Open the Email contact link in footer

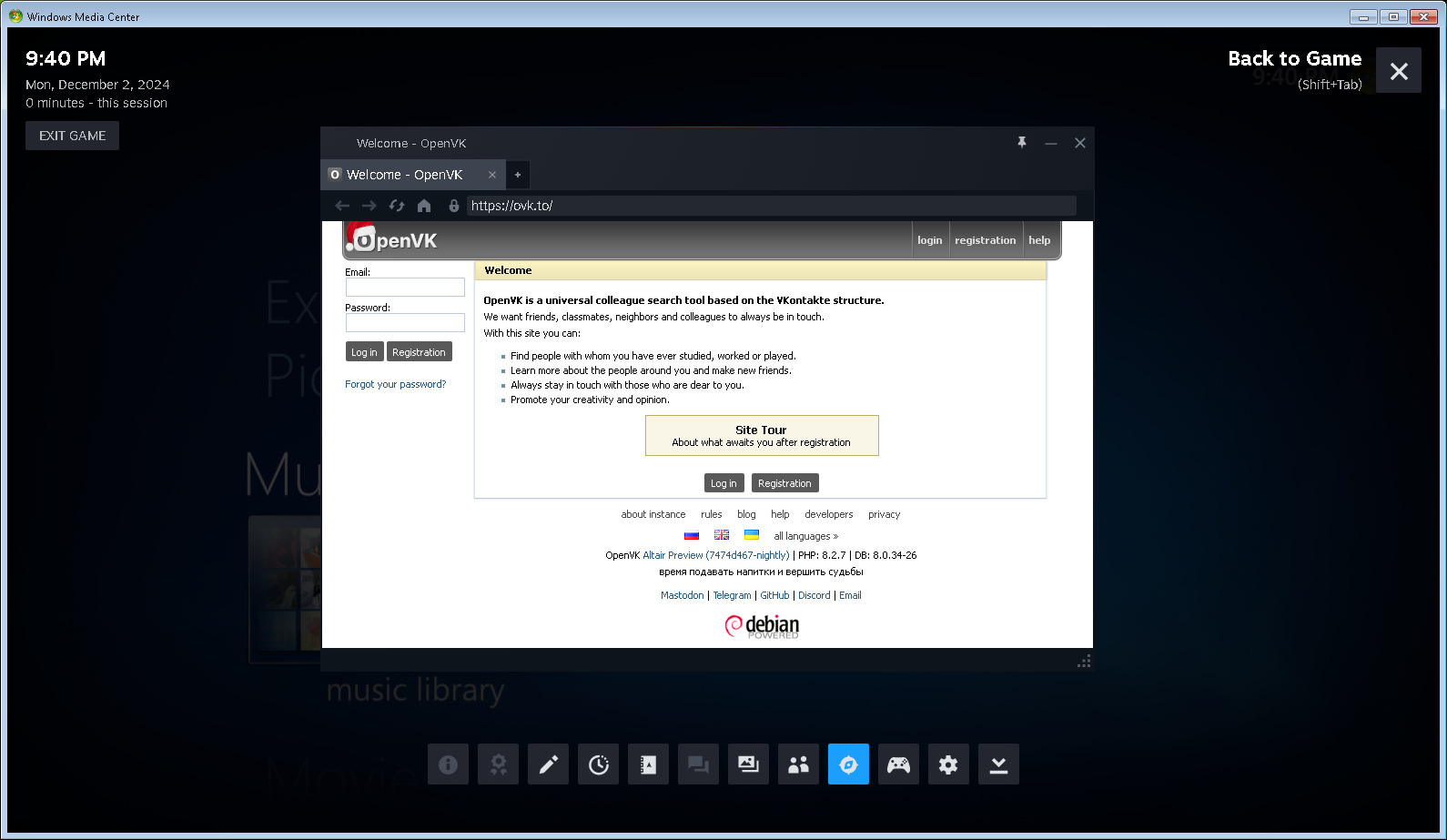point(850,595)
